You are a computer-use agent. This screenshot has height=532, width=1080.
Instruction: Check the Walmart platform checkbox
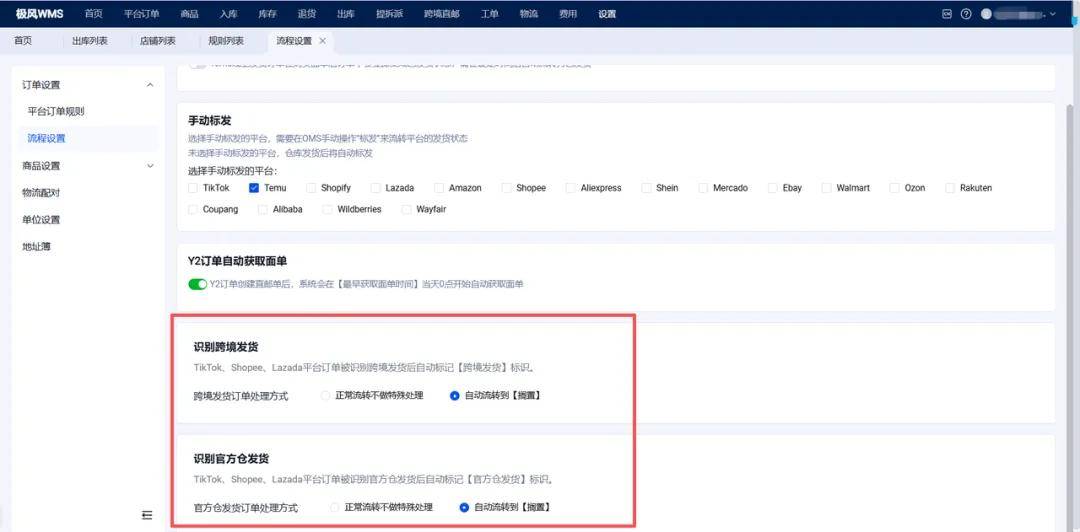[x=827, y=187]
